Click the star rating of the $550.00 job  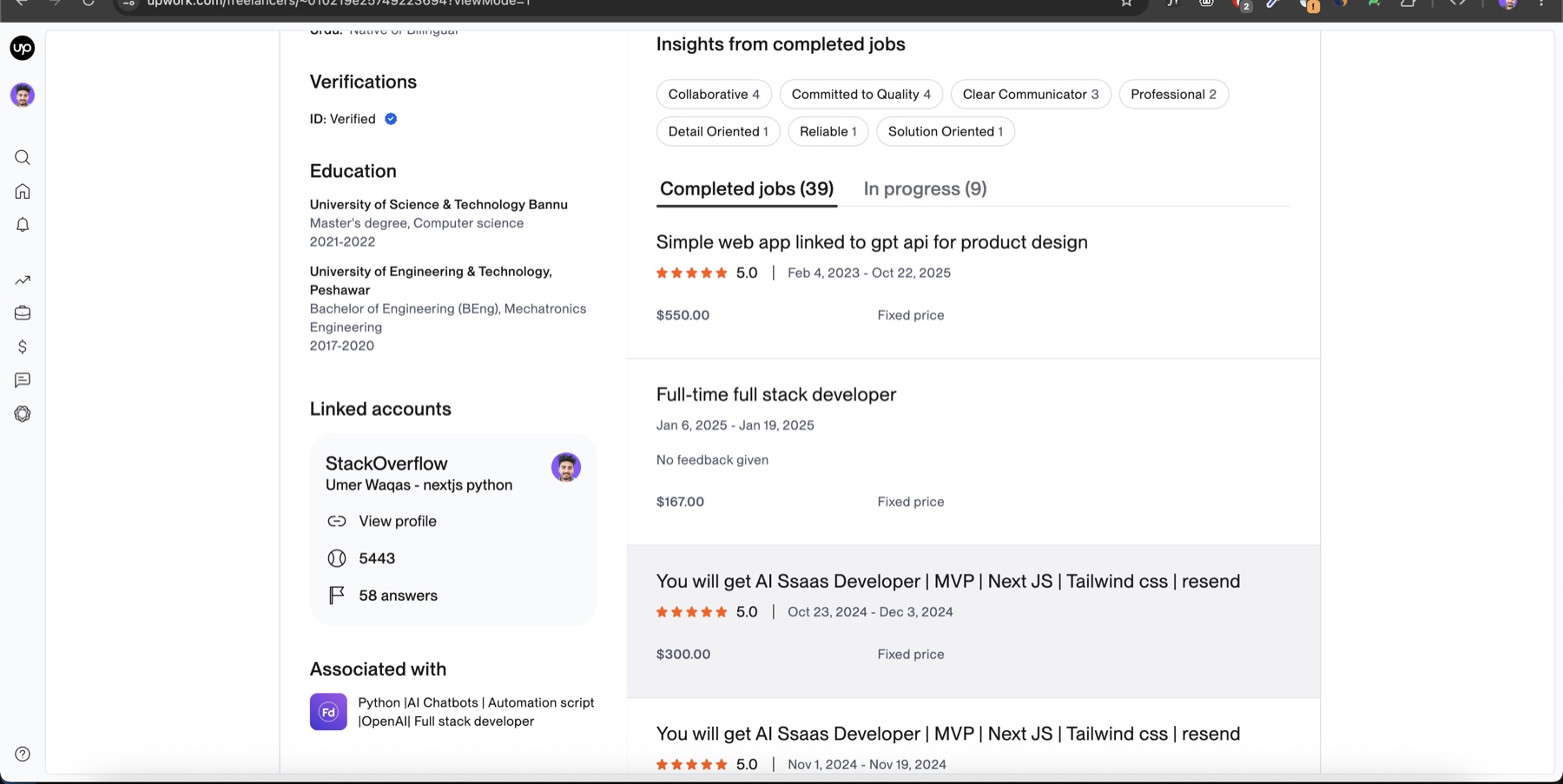click(x=692, y=273)
